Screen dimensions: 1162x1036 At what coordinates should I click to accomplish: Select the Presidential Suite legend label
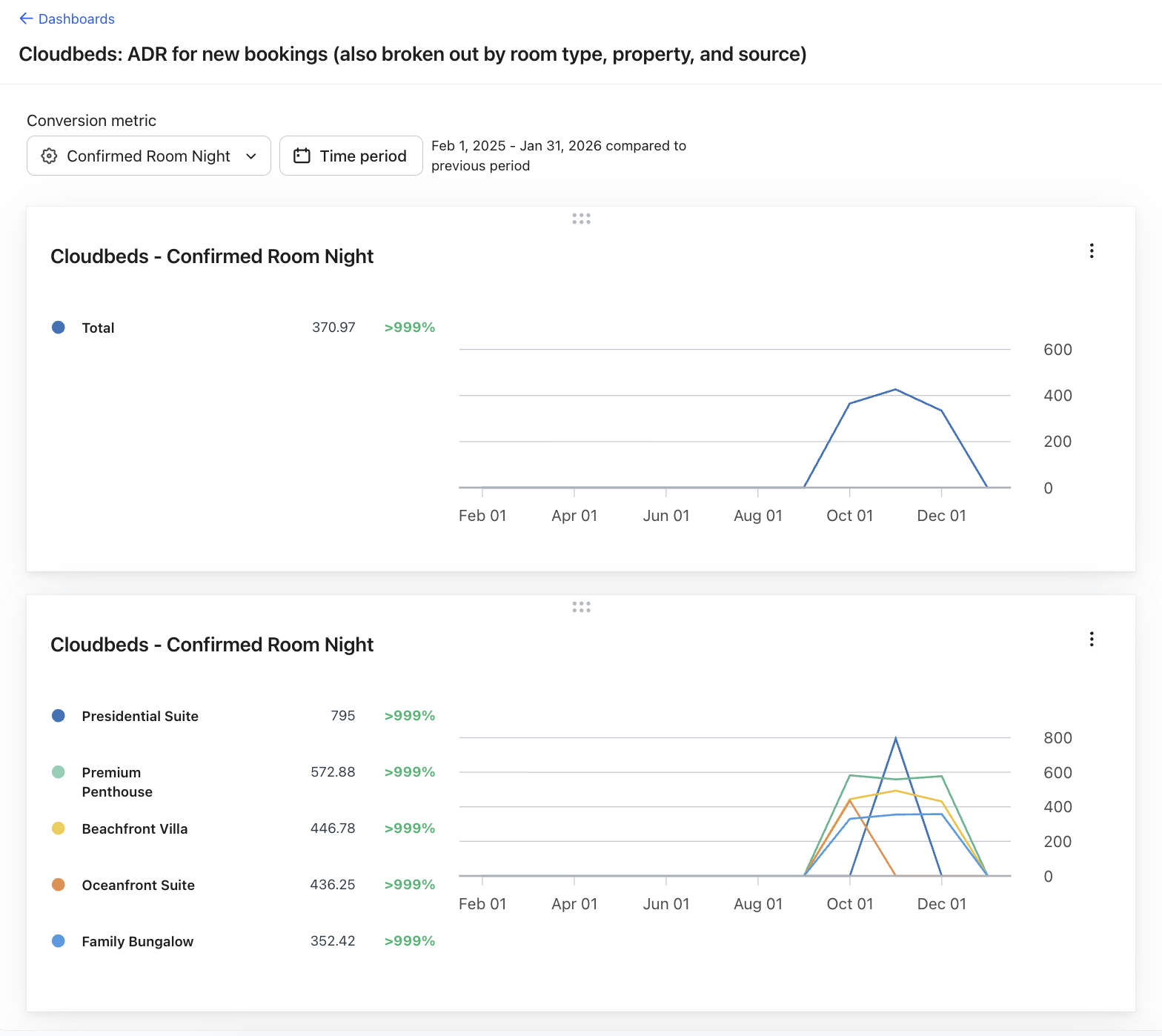click(140, 716)
